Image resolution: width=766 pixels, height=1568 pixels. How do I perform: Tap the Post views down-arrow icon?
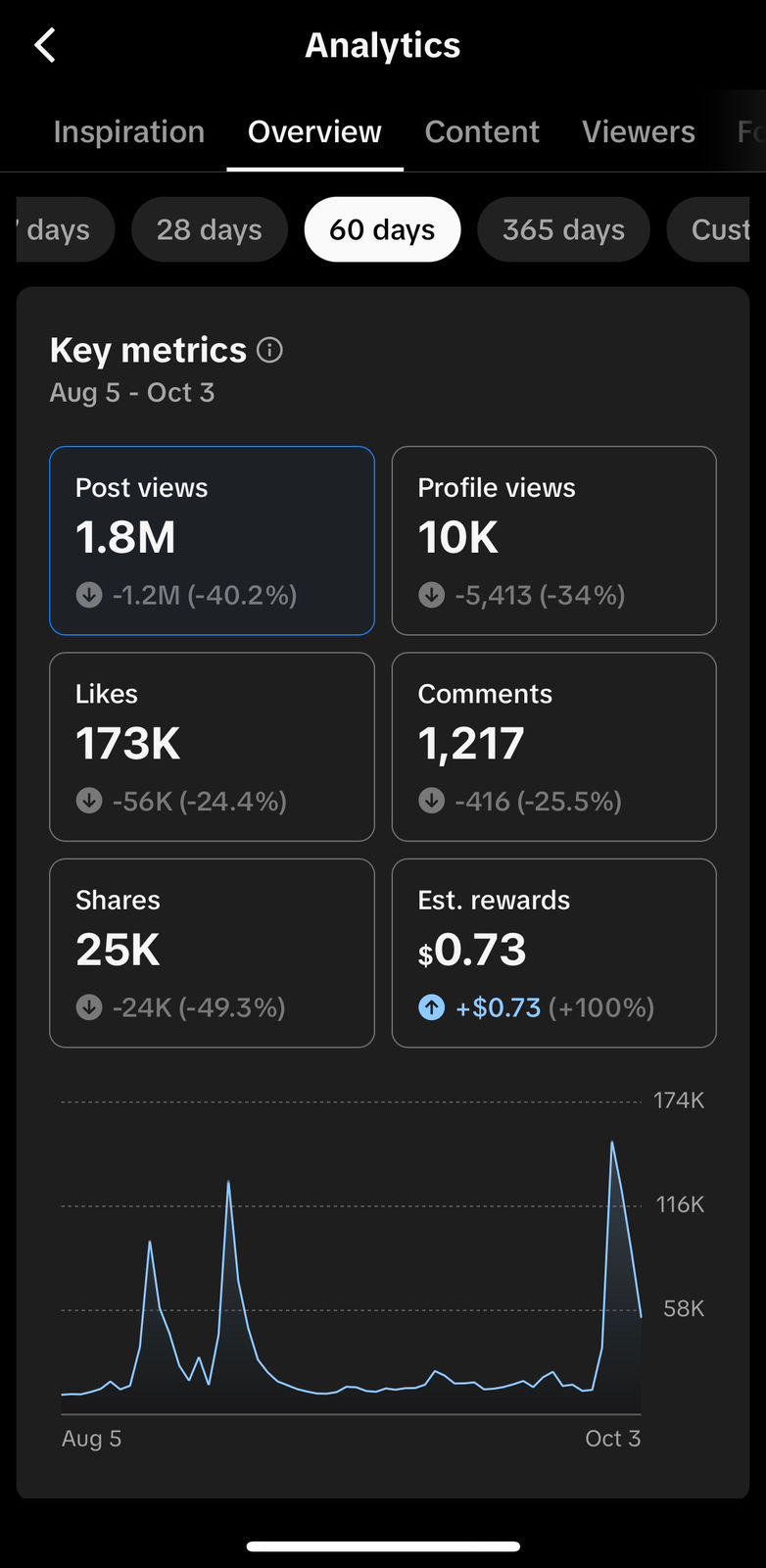(89, 595)
